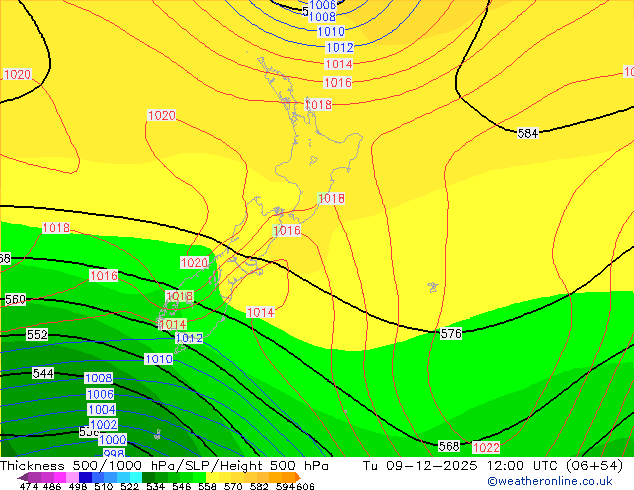
Task: Click the 1012 isobar label near the top
Action: pos(340,48)
